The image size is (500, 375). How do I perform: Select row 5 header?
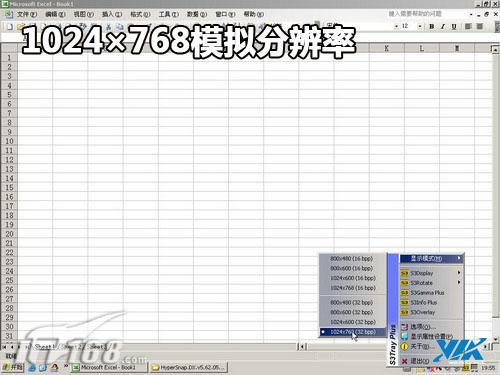9,95
